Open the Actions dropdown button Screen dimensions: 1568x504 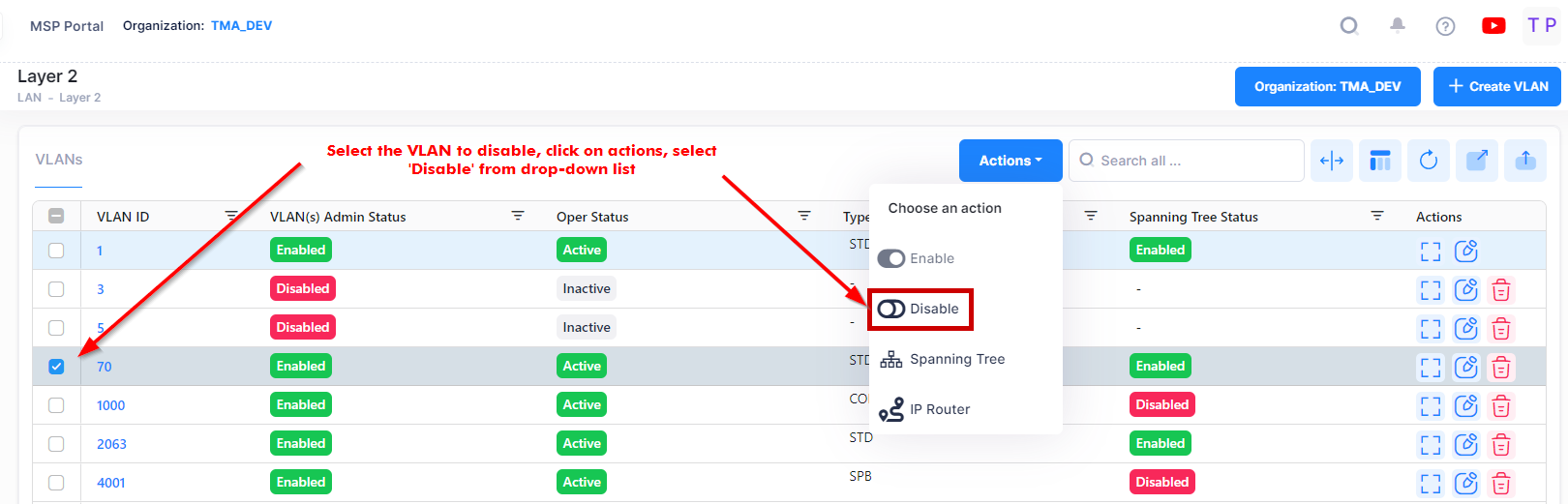tap(1010, 161)
